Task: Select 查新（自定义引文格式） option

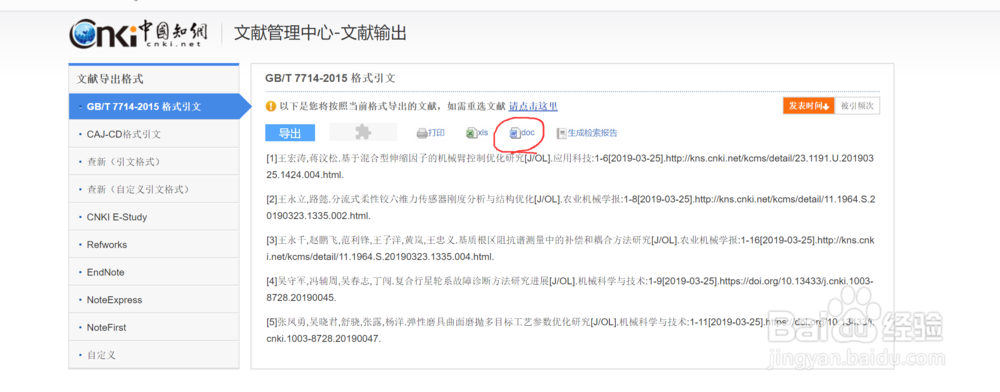Action: point(154,189)
